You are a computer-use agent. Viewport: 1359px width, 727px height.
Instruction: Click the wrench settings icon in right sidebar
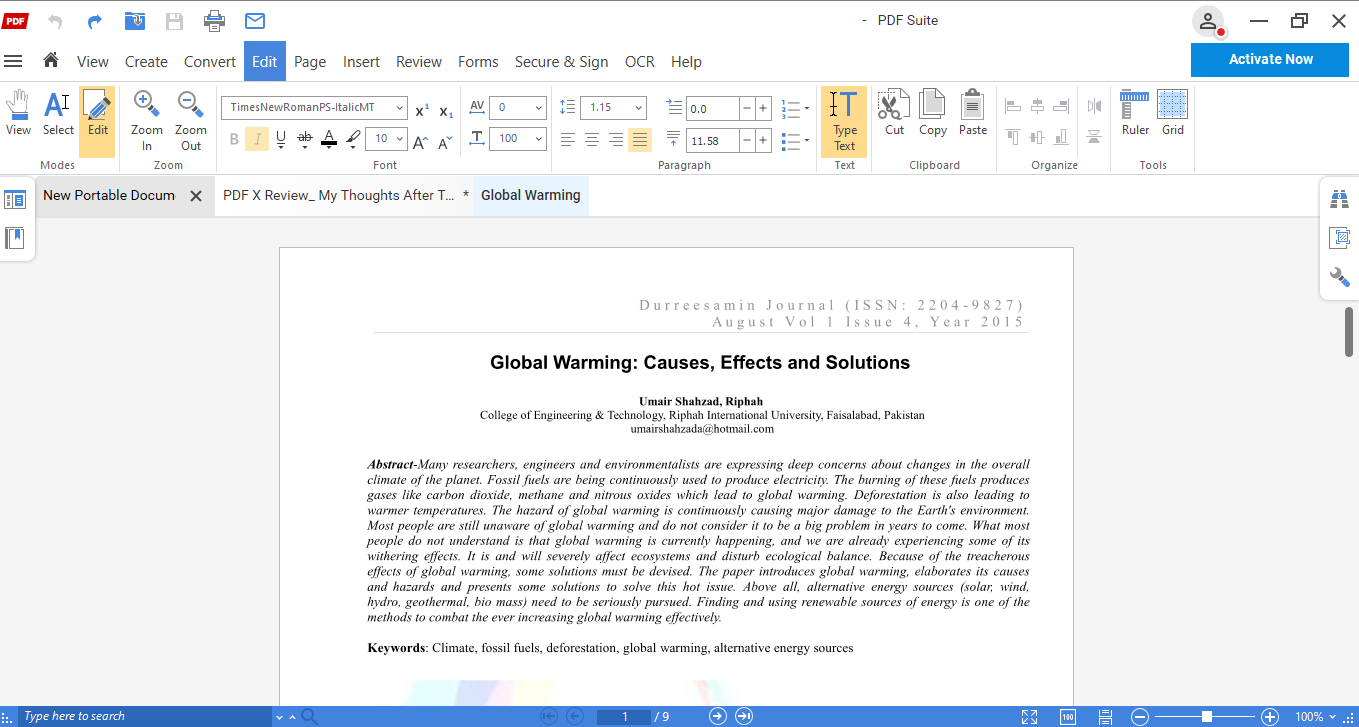[x=1339, y=277]
